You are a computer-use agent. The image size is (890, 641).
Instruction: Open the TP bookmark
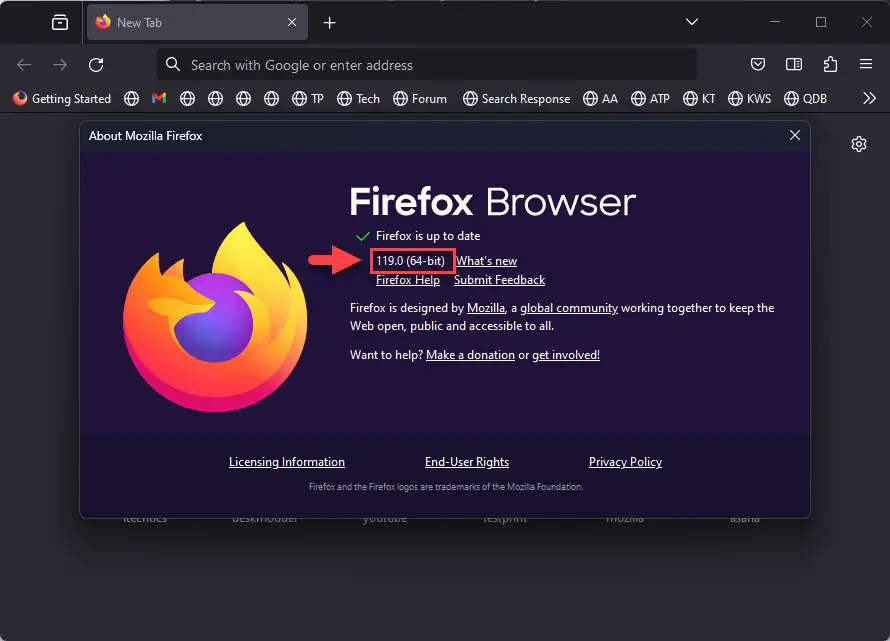[x=308, y=99]
